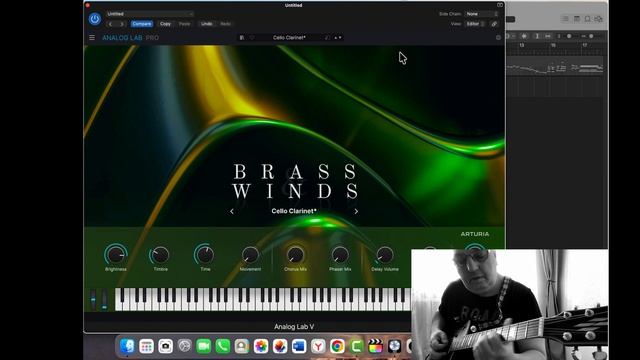Select next preset arrow beside Cello Clarinet
The width and height of the screenshot is (640, 360).
(x=356, y=211)
